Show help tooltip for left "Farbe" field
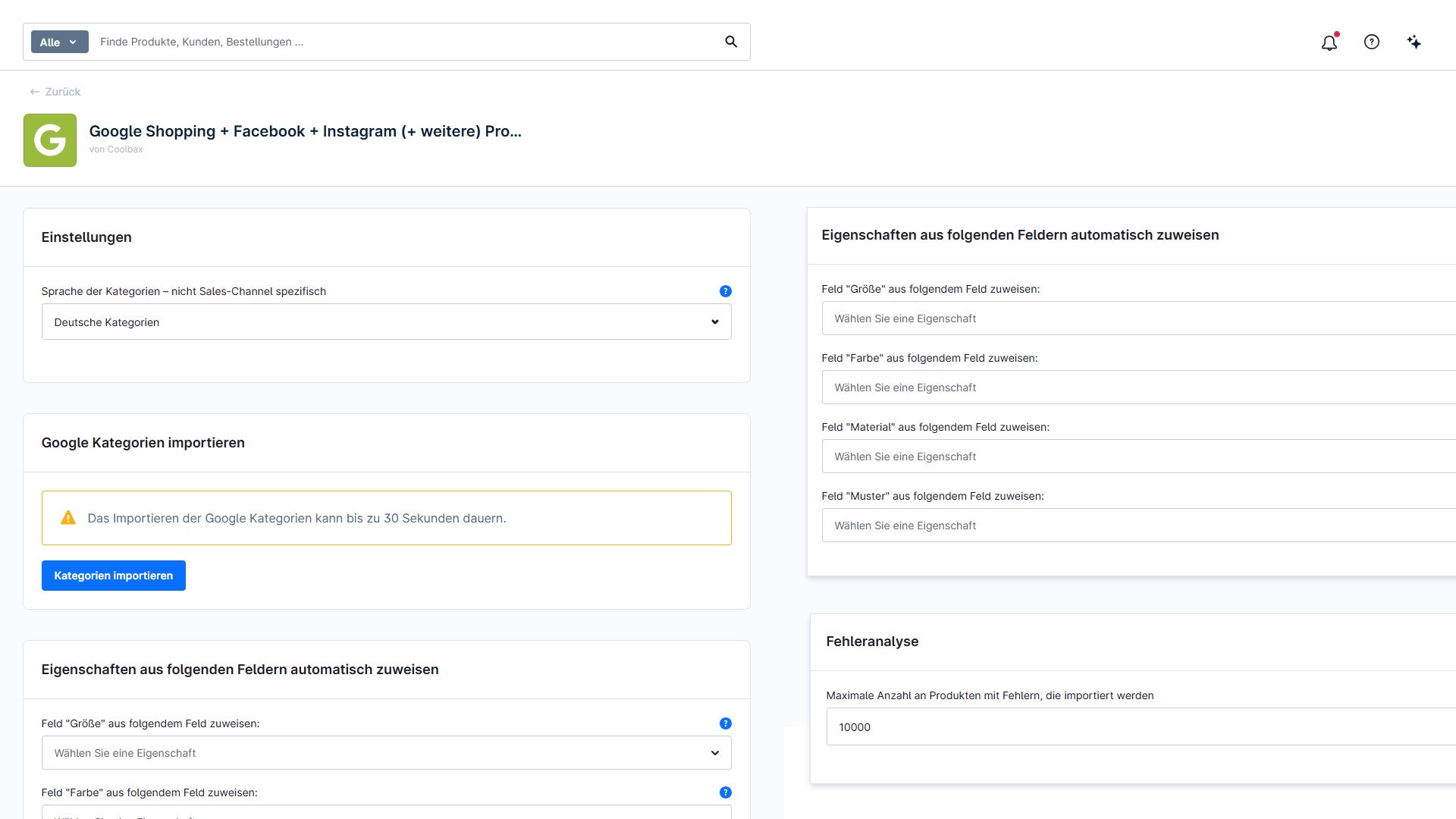 pos(726,792)
